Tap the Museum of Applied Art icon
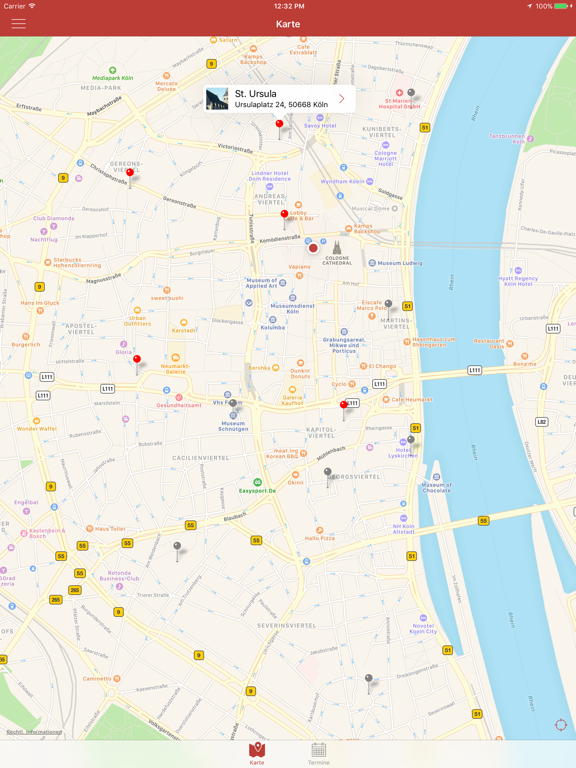 283,283
